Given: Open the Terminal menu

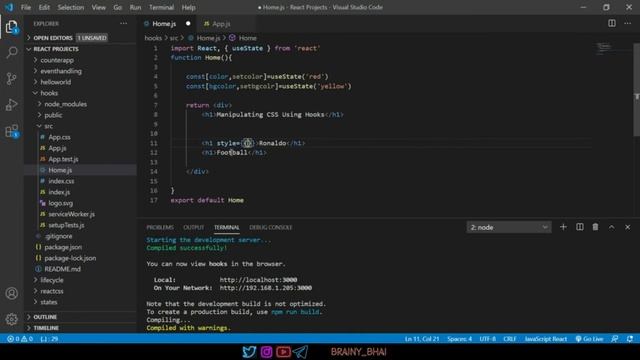Looking at the screenshot, I should pos(161,7).
